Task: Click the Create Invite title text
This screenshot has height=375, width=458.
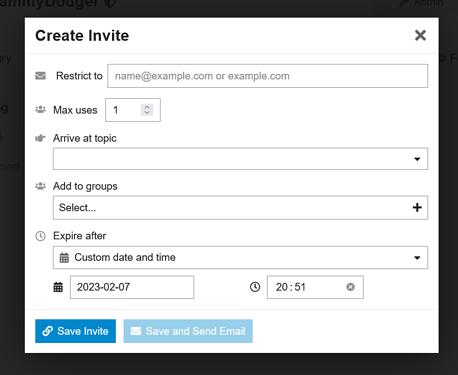Action: coord(82,36)
